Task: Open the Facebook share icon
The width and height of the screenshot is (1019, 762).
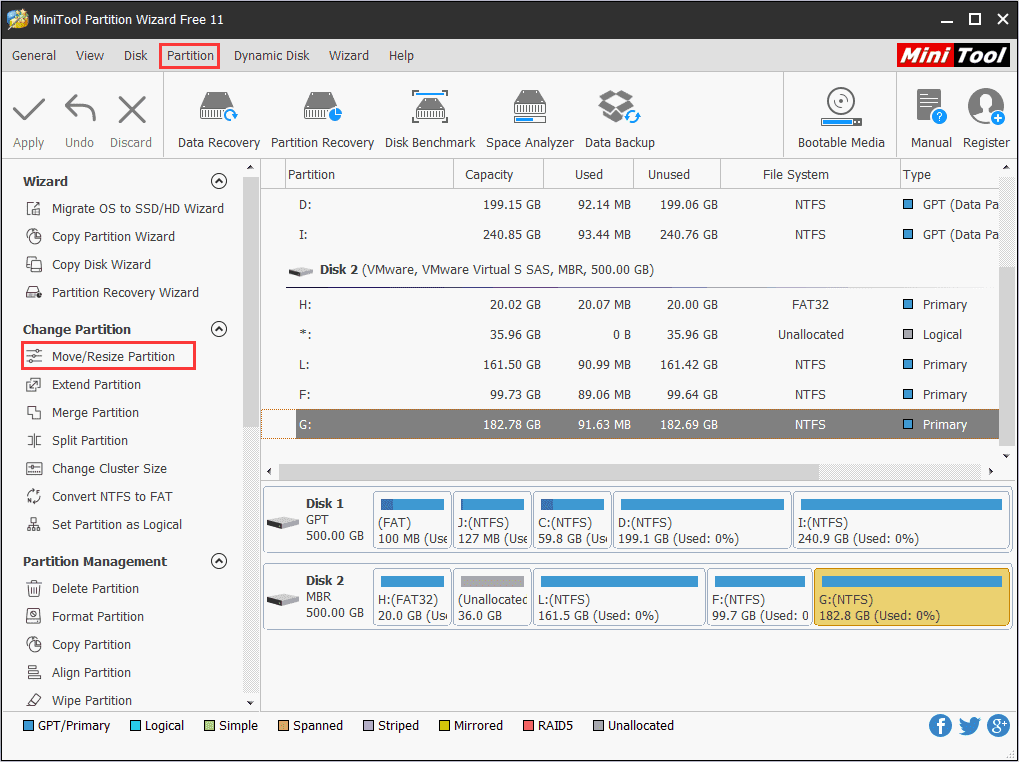Action: 940,726
